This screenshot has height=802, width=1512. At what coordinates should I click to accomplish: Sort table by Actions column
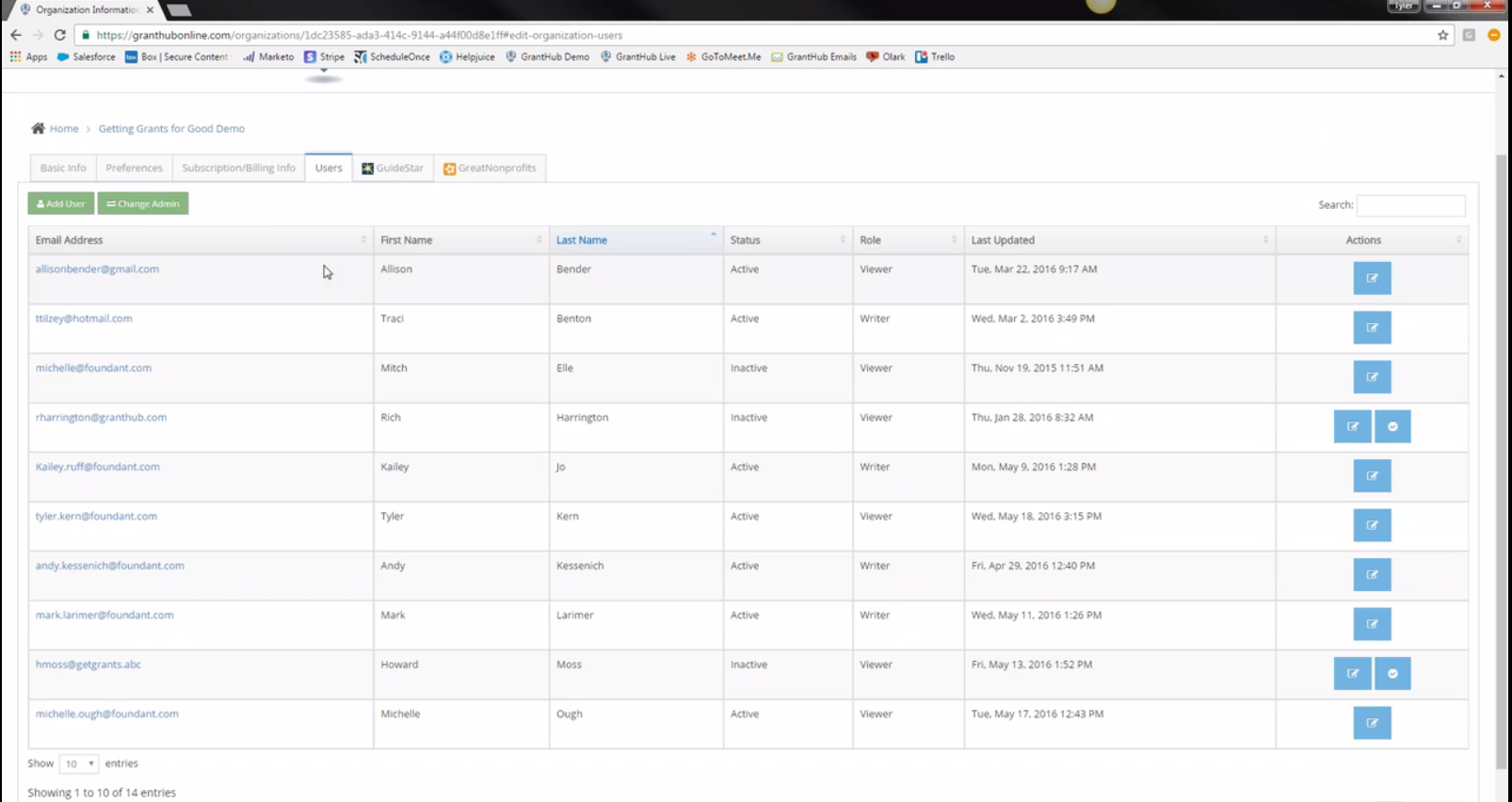point(1372,240)
